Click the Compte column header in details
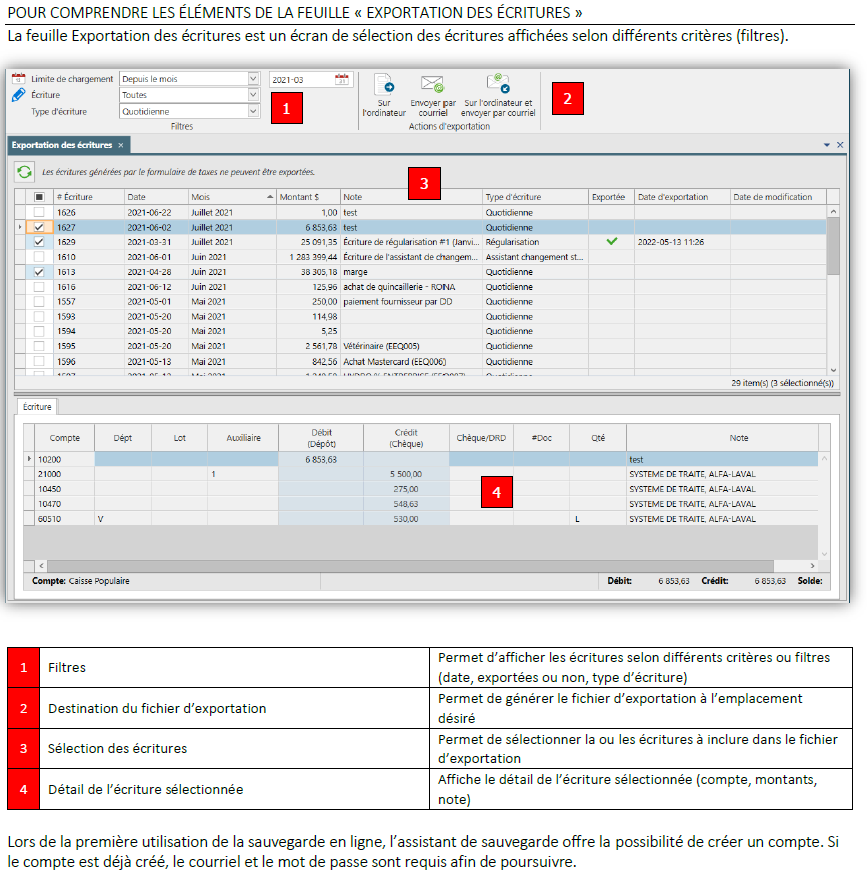The width and height of the screenshot is (867, 875). (x=65, y=438)
